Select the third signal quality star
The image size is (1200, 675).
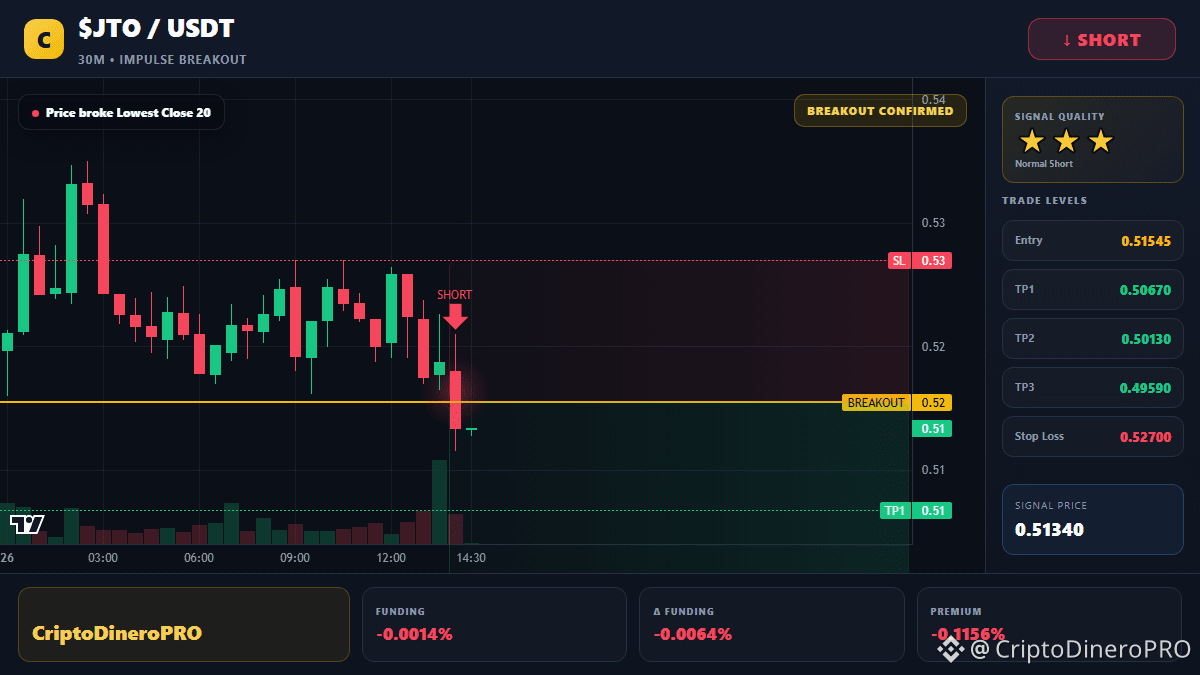pos(1100,141)
